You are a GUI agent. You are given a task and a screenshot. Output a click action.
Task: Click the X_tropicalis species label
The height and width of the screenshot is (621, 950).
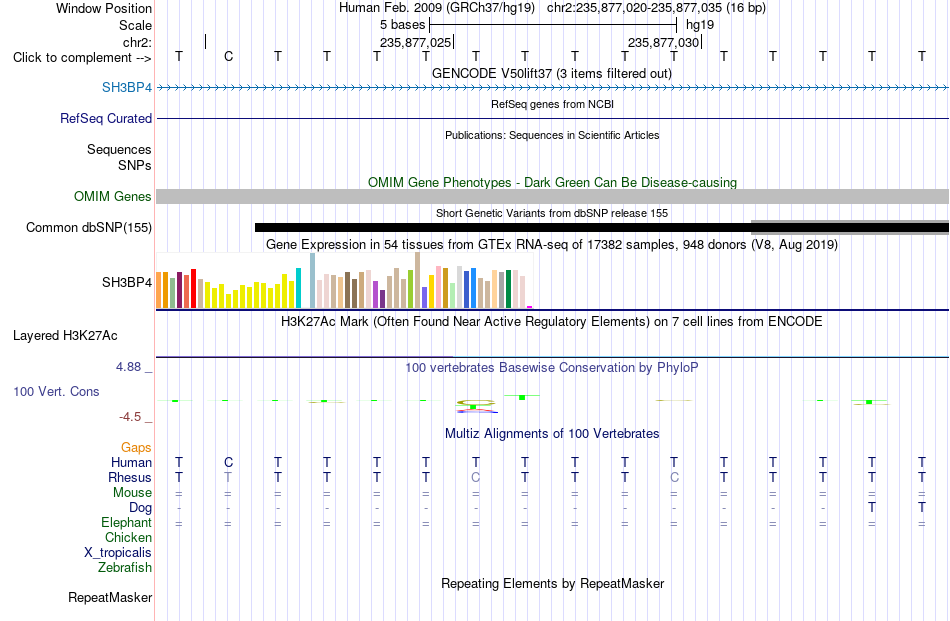pyautogui.click(x=118, y=553)
